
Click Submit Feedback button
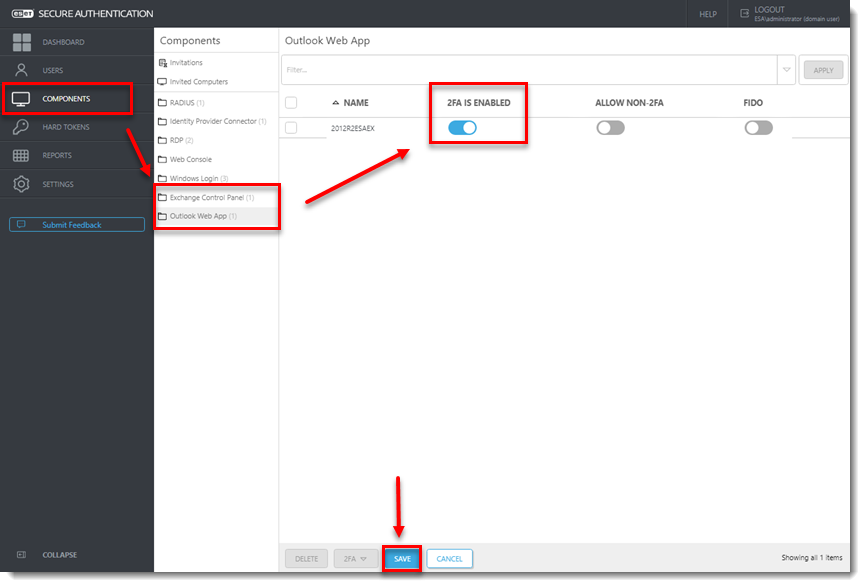(x=77, y=225)
